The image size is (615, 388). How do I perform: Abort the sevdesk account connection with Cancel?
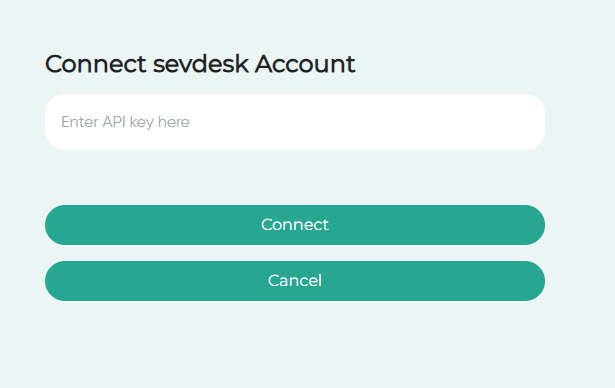[x=295, y=281]
